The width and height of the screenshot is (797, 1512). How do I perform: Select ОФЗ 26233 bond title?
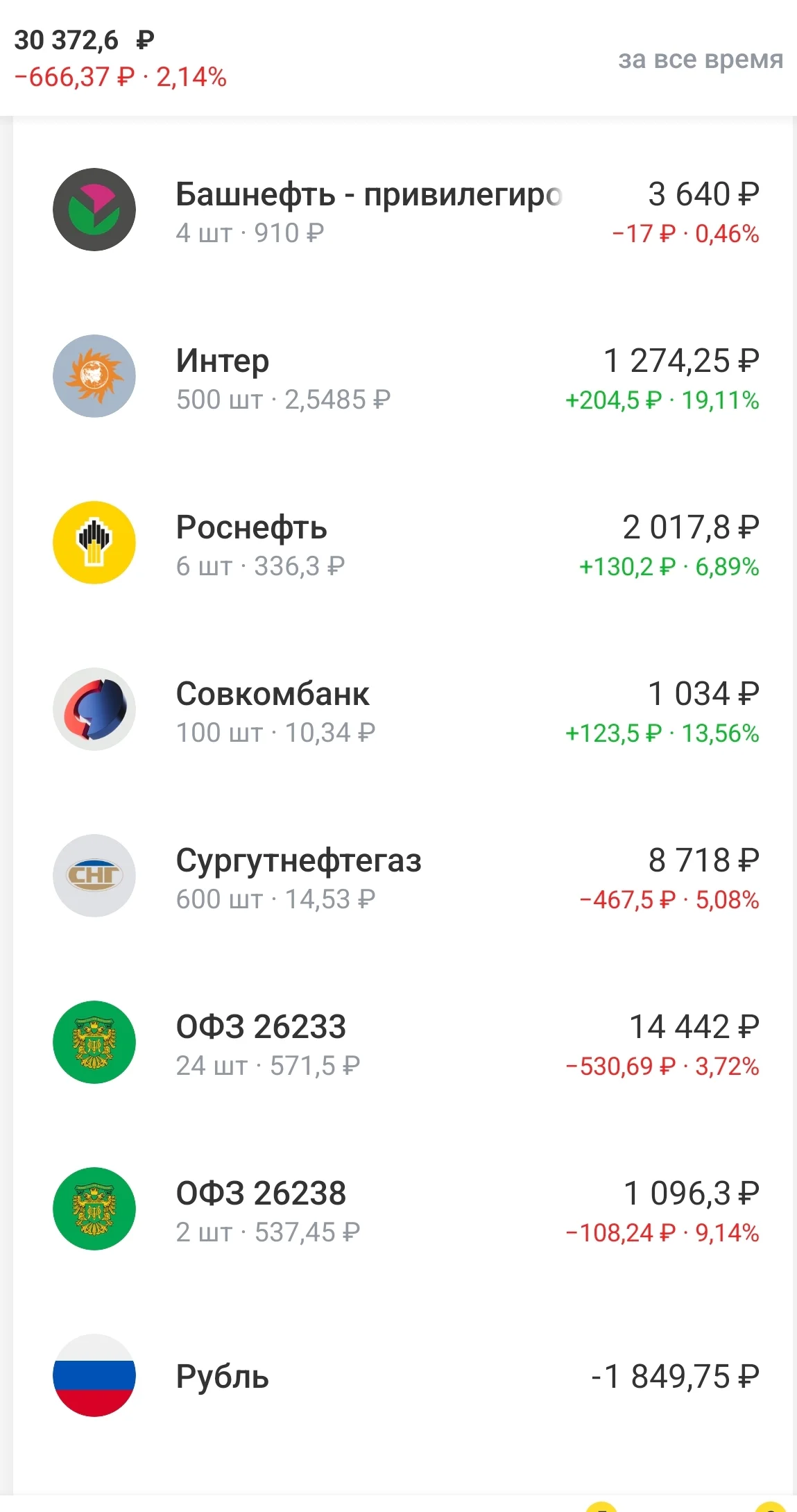[x=261, y=1027]
